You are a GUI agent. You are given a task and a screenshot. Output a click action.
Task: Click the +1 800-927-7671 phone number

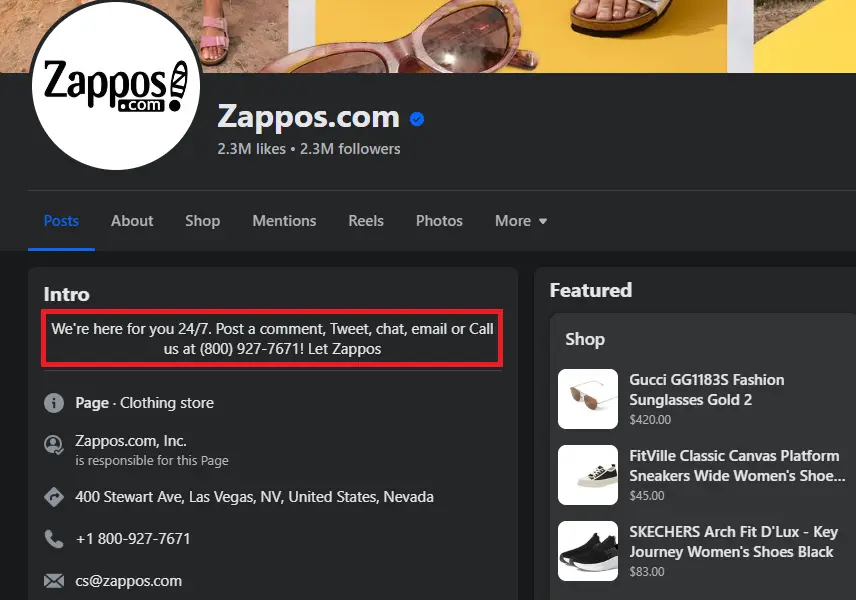tap(133, 539)
